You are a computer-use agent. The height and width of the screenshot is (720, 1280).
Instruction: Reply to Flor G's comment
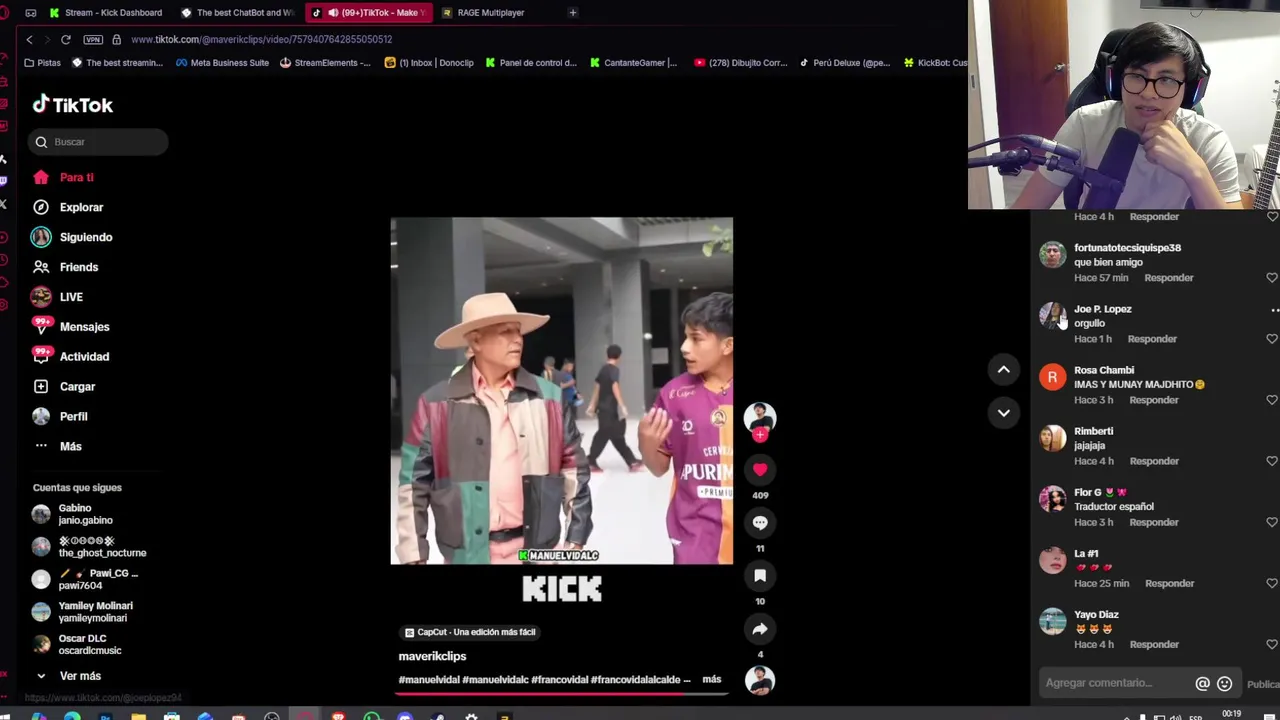coord(1154,522)
